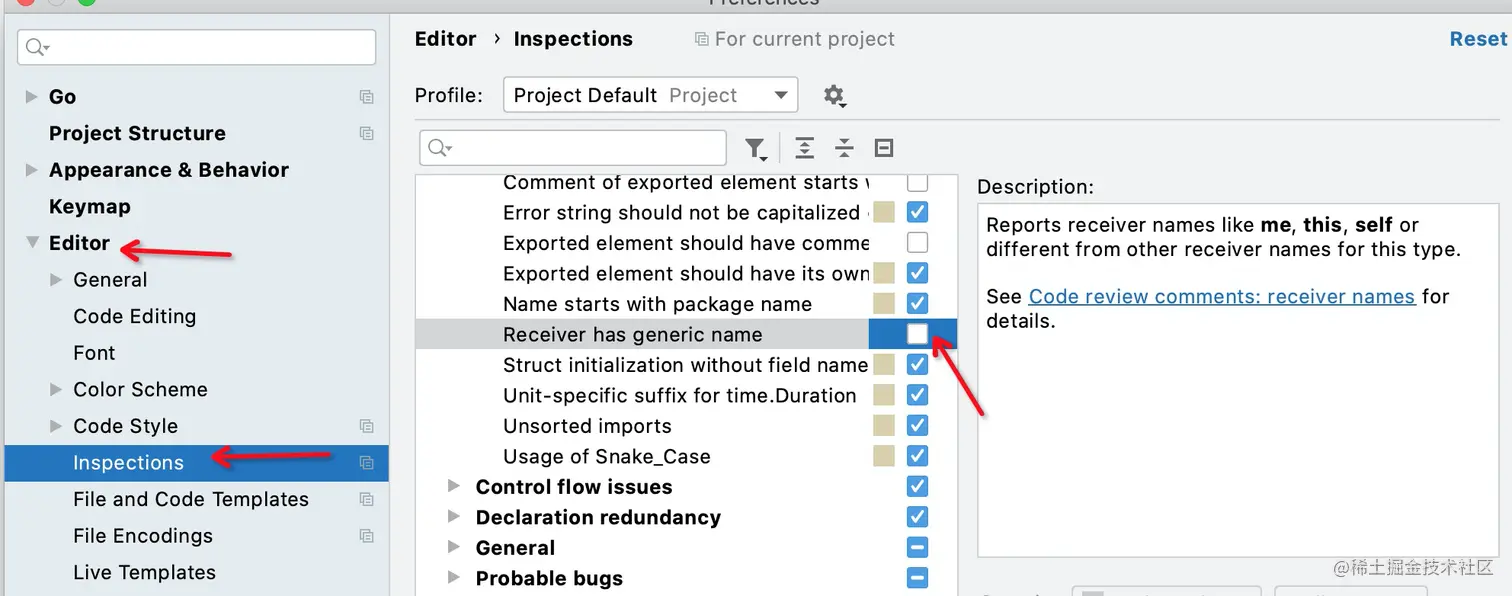The image size is (1512, 596).
Task: Open the inspection filter funnel icon
Action: 756,148
